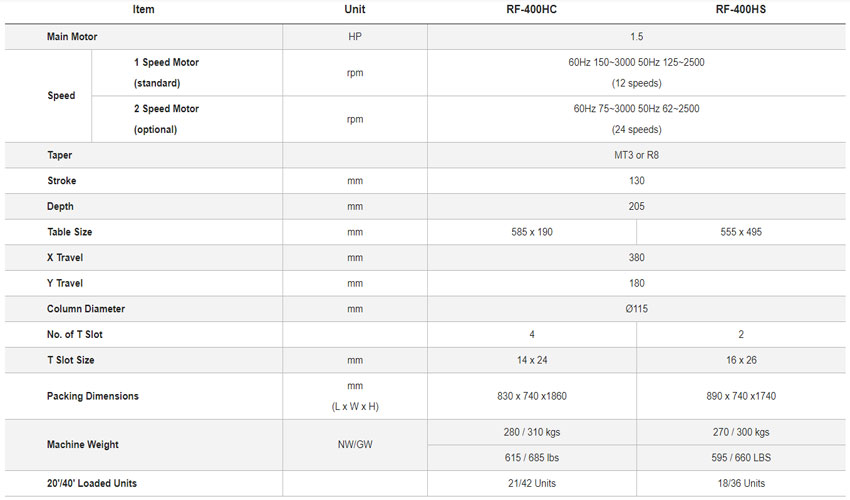This screenshot has height=500, width=850.
Task: Click the 20'/40' Loaded Units row label
Action: pos(92,484)
